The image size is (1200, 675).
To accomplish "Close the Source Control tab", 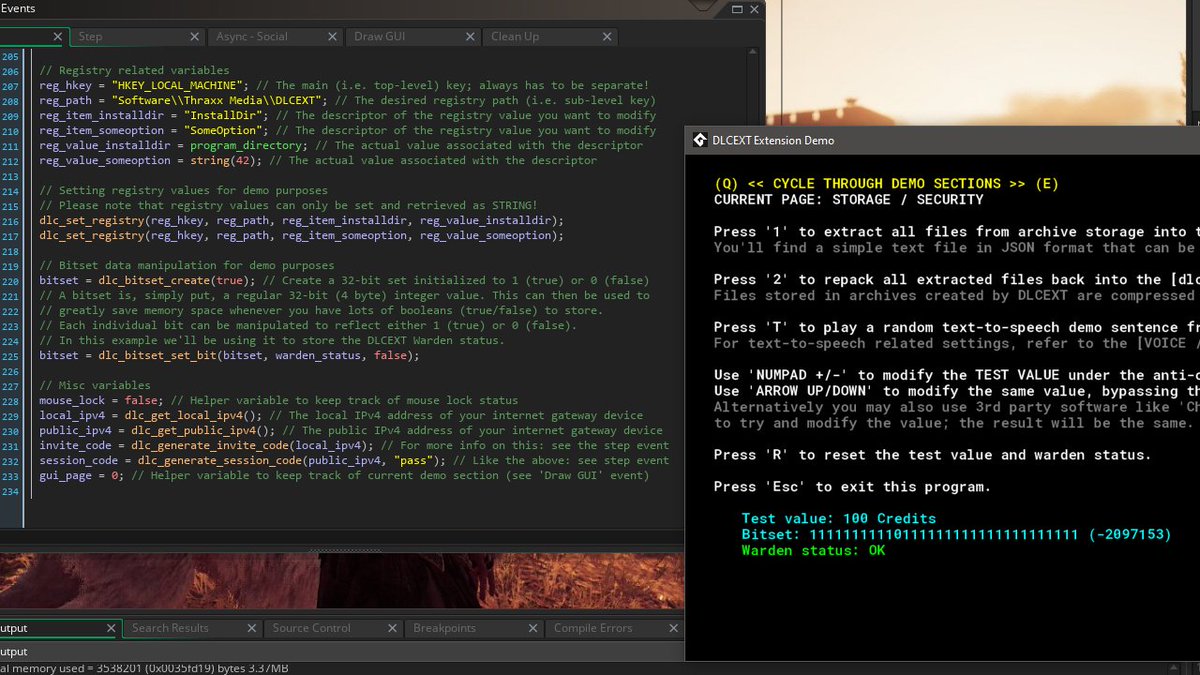I will [392, 628].
